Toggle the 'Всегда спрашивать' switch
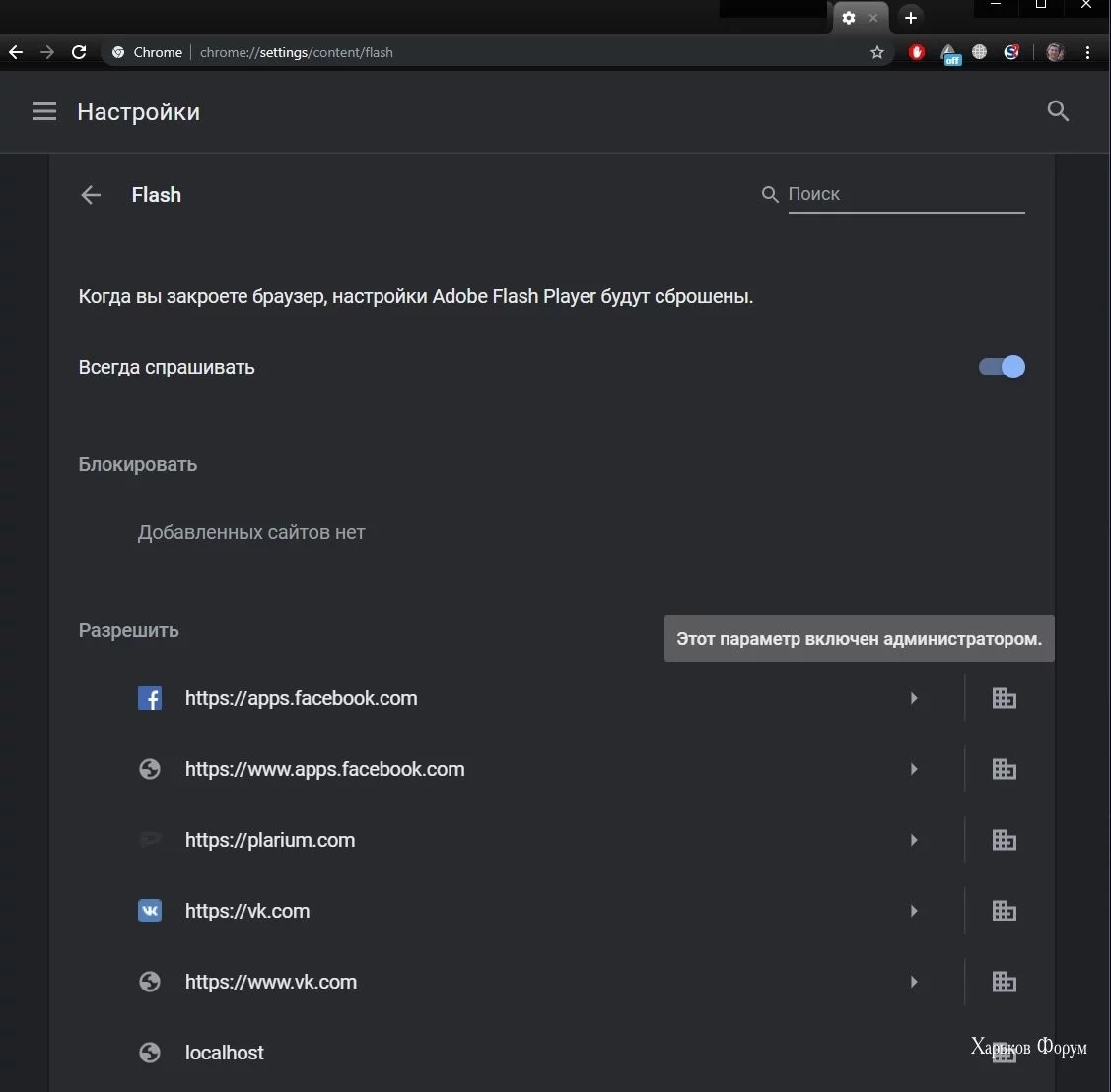 click(1002, 367)
